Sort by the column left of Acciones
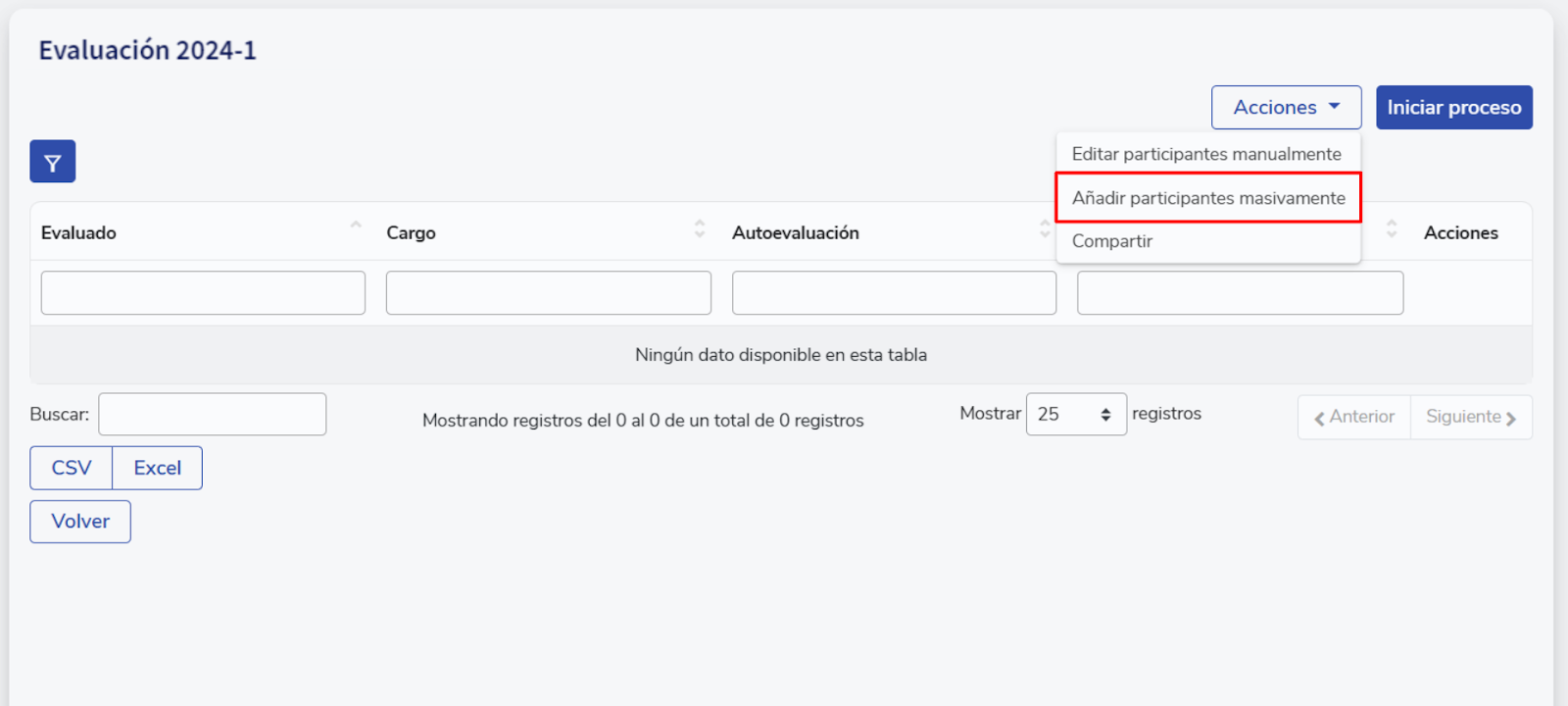1568x706 pixels. [1391, 229]
